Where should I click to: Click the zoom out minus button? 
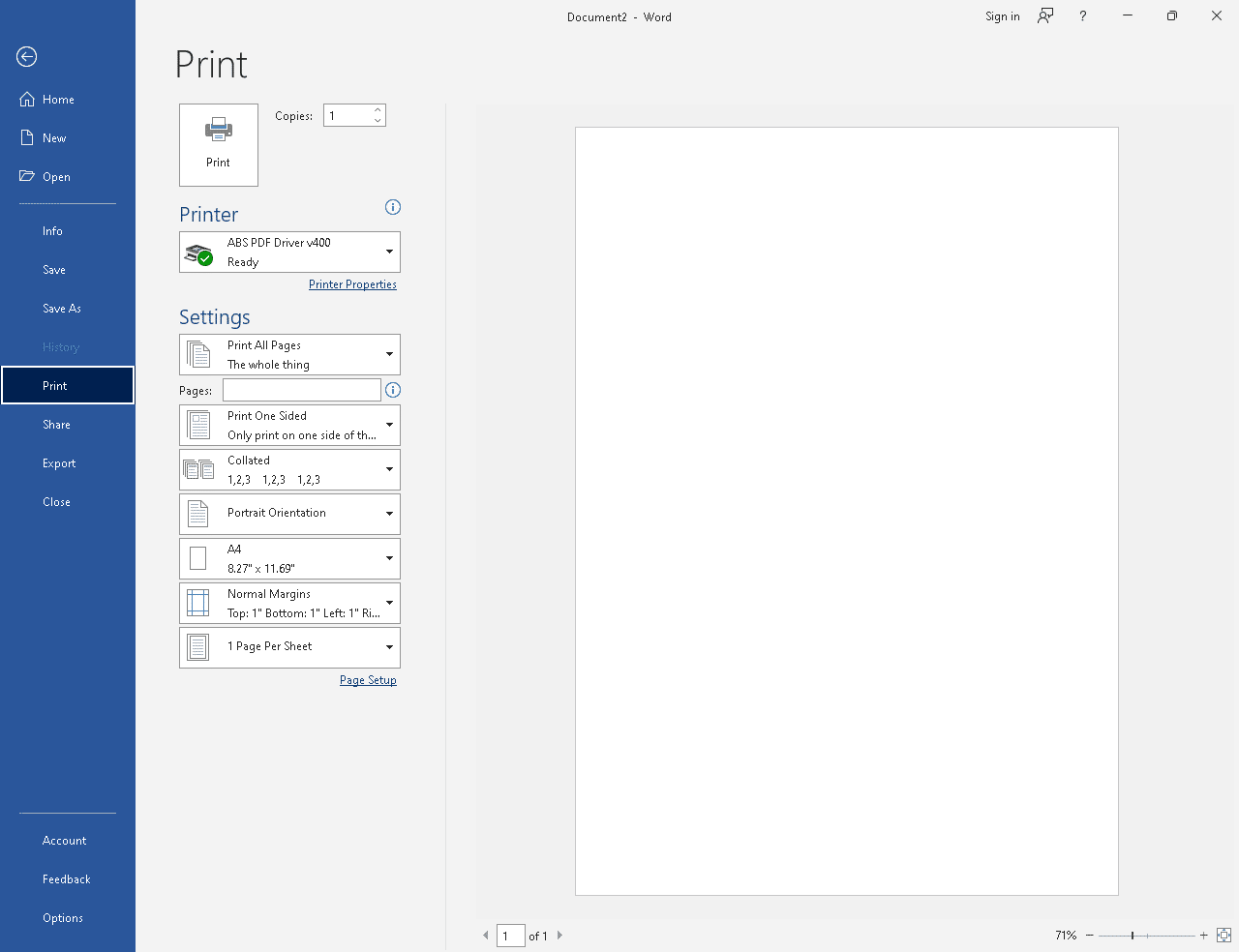click(x=1090, y=936)
